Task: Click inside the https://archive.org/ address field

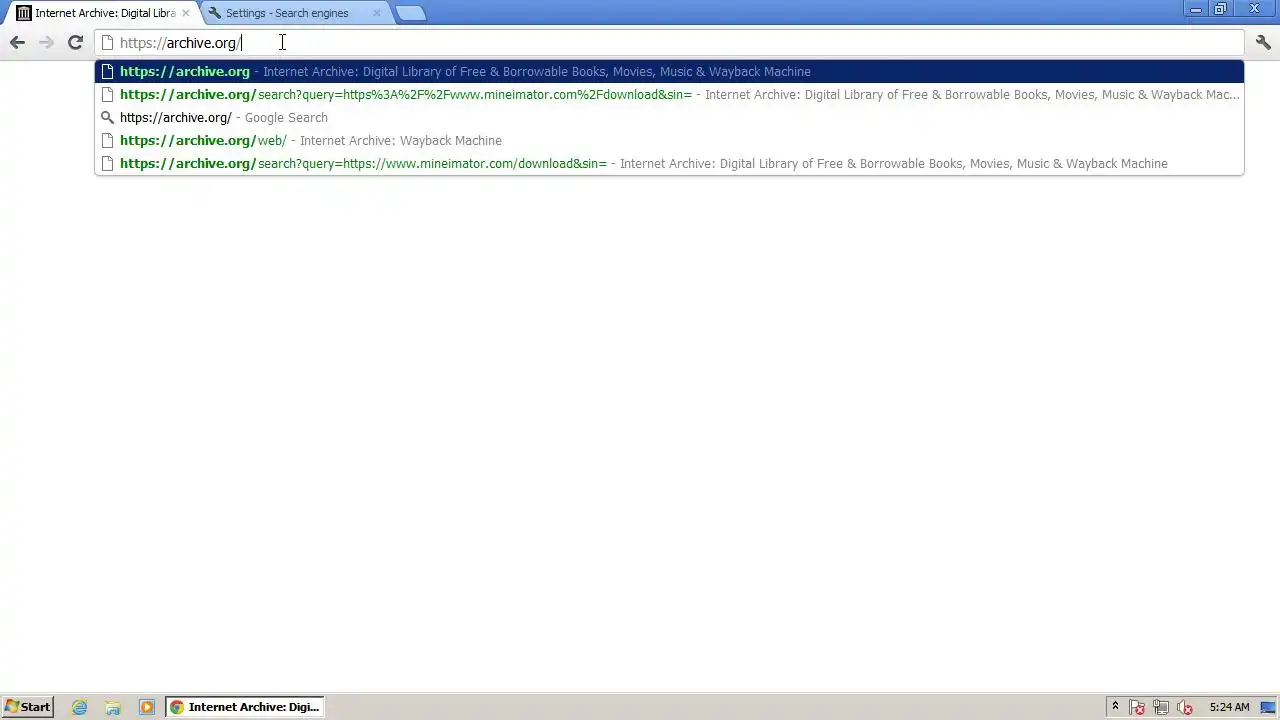Action: [x=670, y=43]
